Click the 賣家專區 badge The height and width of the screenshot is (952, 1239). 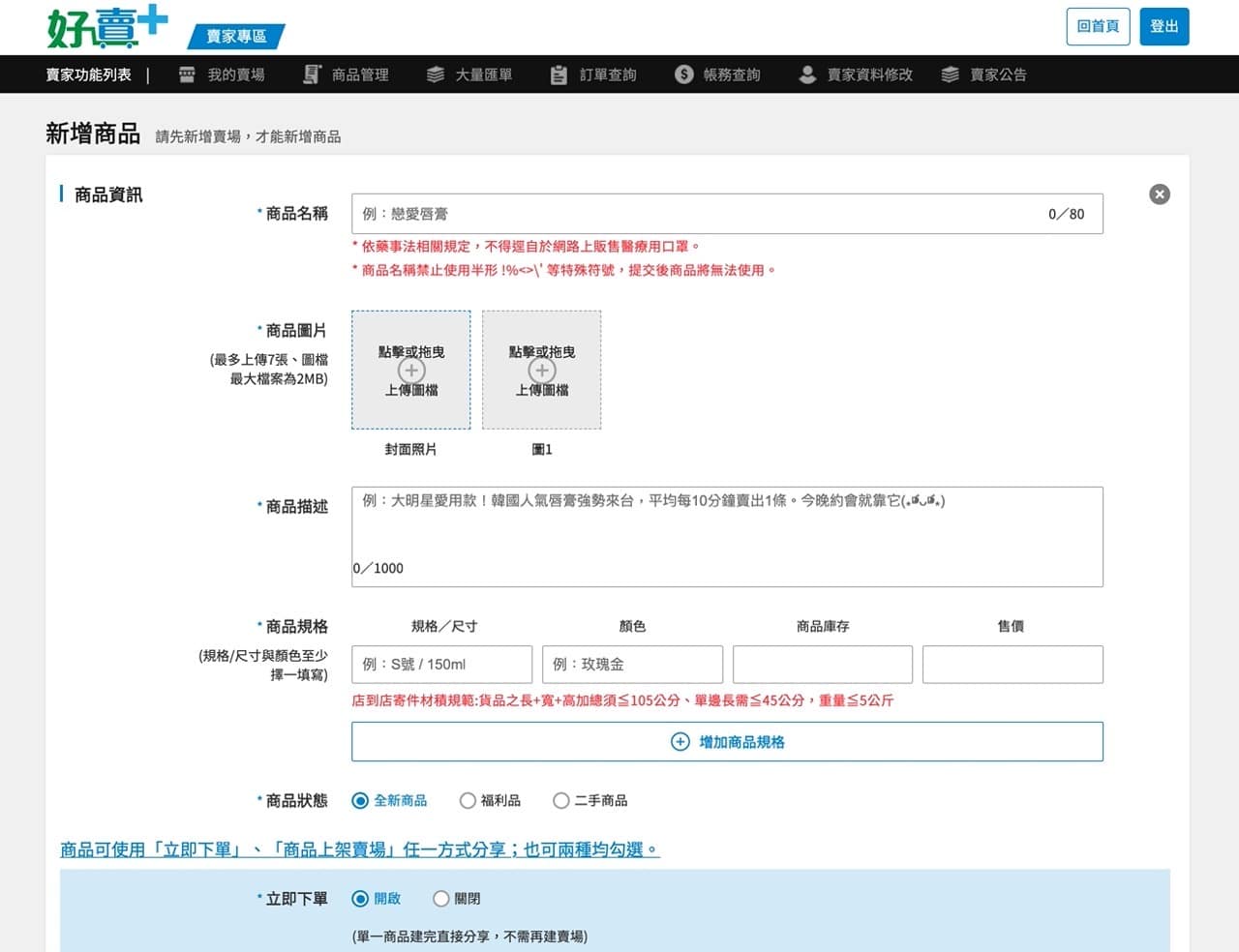[236, 37]
